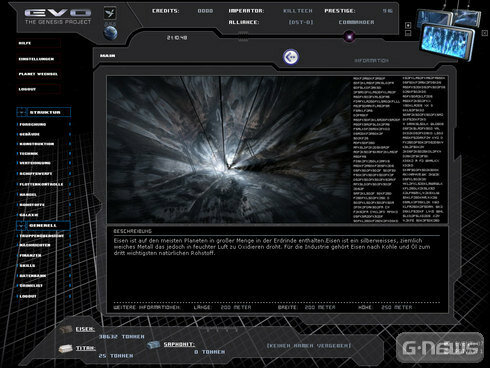Click the Eisen resource link
490x368 pixels.
click(x=85, y=329)
